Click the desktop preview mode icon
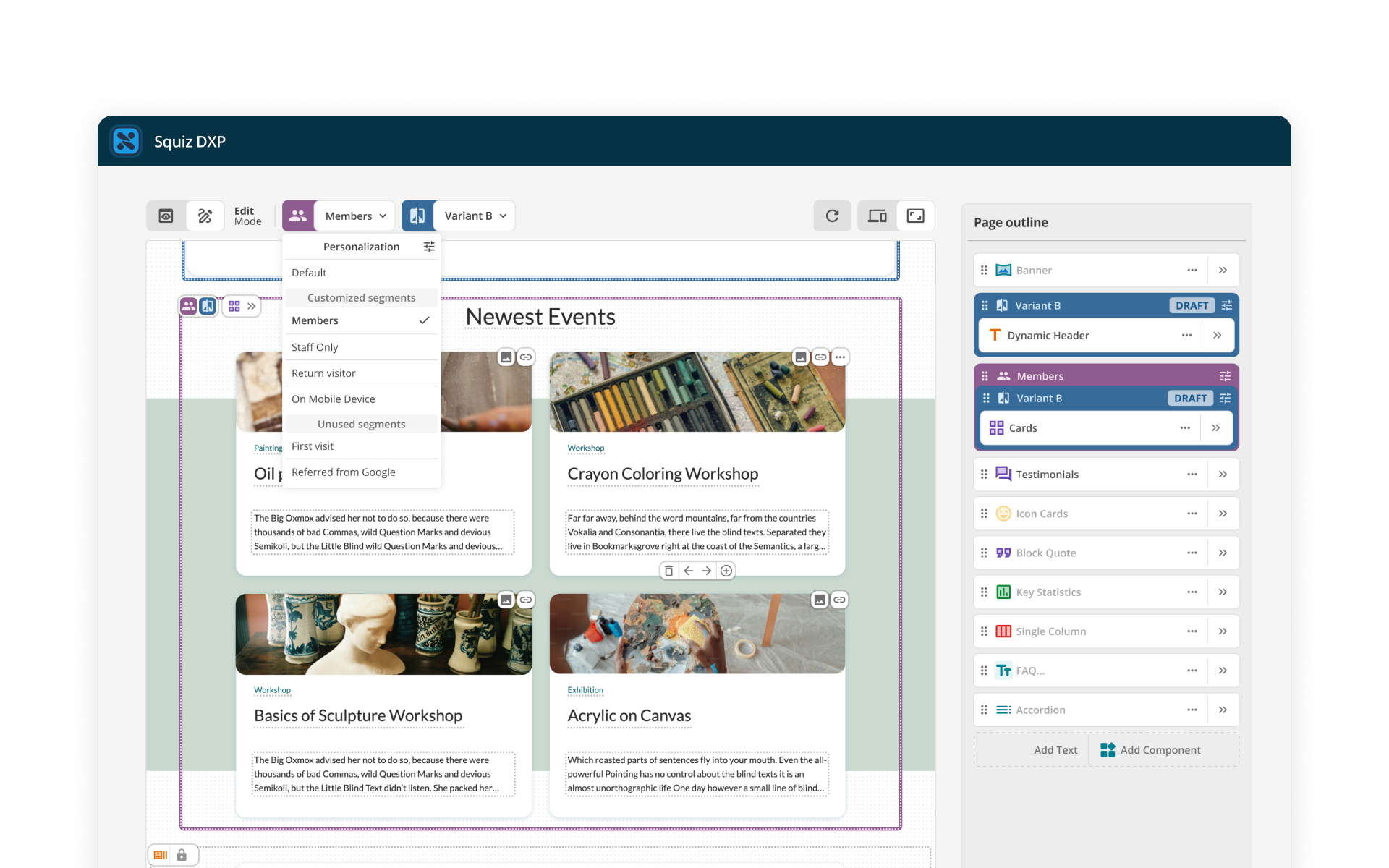 click(x=876, y=216)
